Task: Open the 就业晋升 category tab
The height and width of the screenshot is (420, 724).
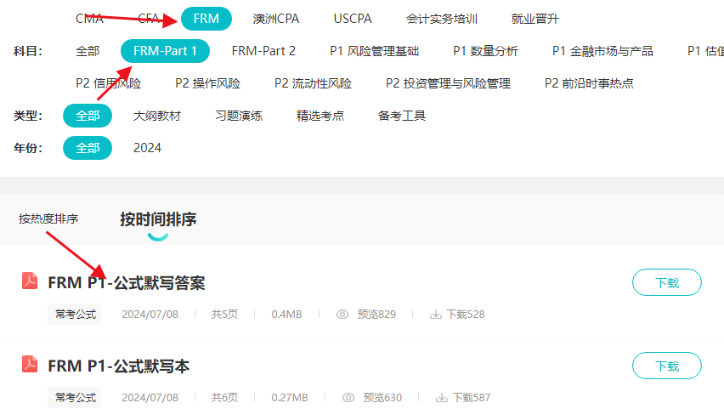Action: (x=536, y=18)
